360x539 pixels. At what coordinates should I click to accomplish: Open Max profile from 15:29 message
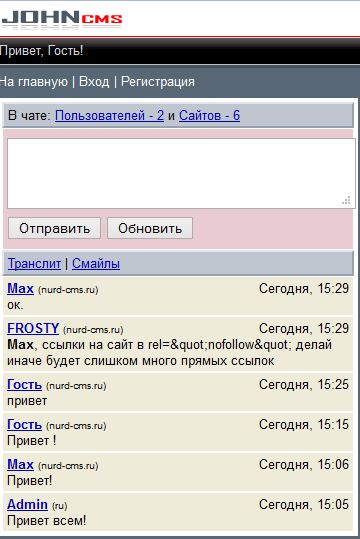pyautogui.click(x=21, y=289)
